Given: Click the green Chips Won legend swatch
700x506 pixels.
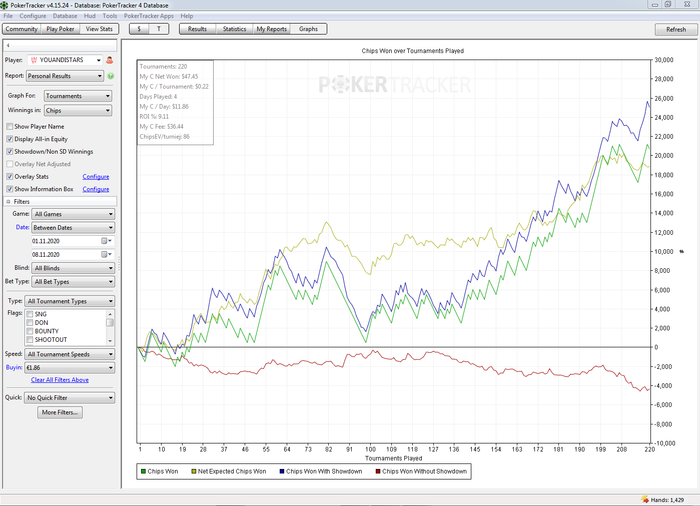Looking at the screenshot, I should [142, 469].
